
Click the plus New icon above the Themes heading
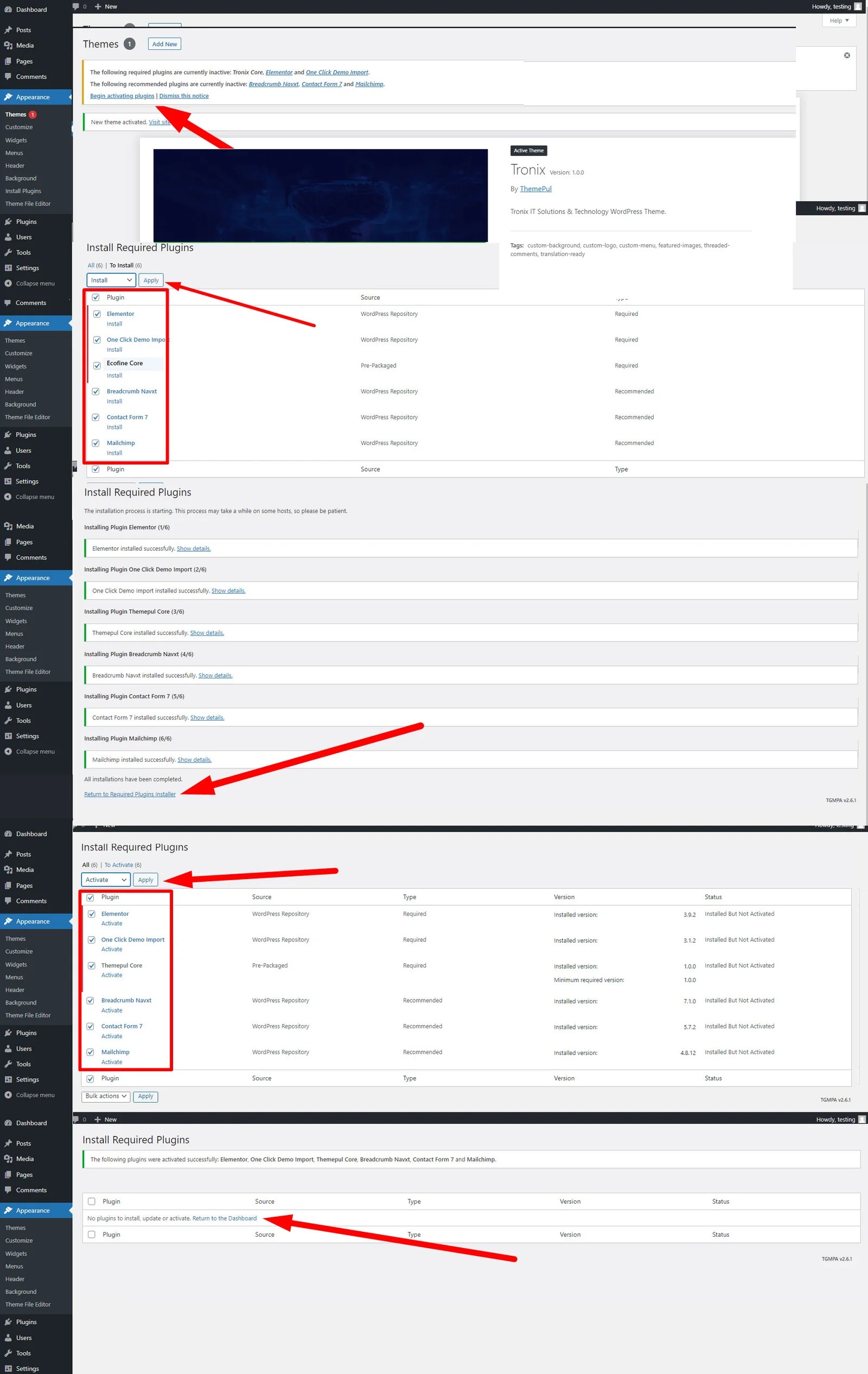pos(98,7)
